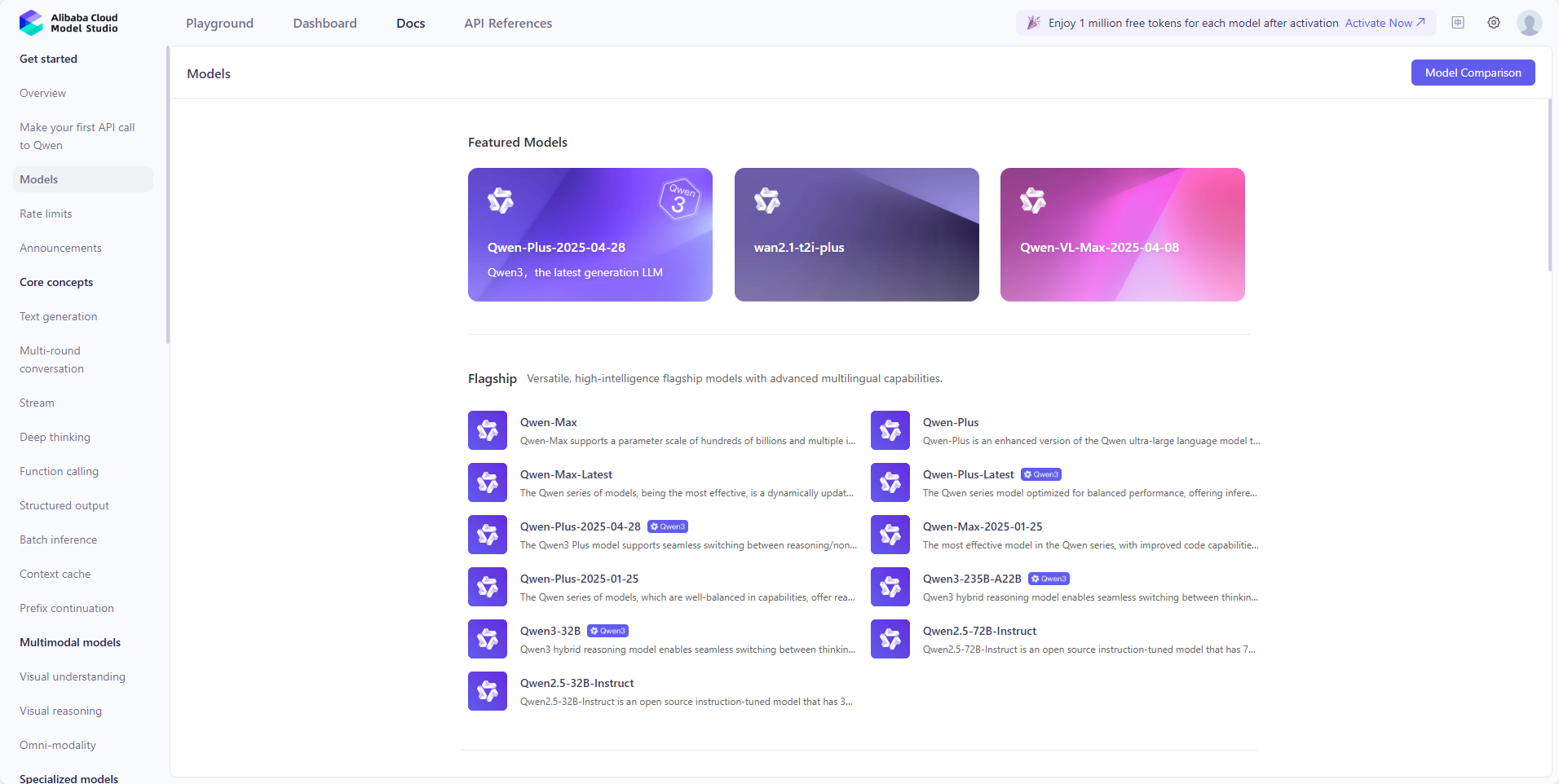Click the Qwen-Max-2025-01-25 model icon
The height and width of the screenshot is (784, 1559).
point(890,535)
